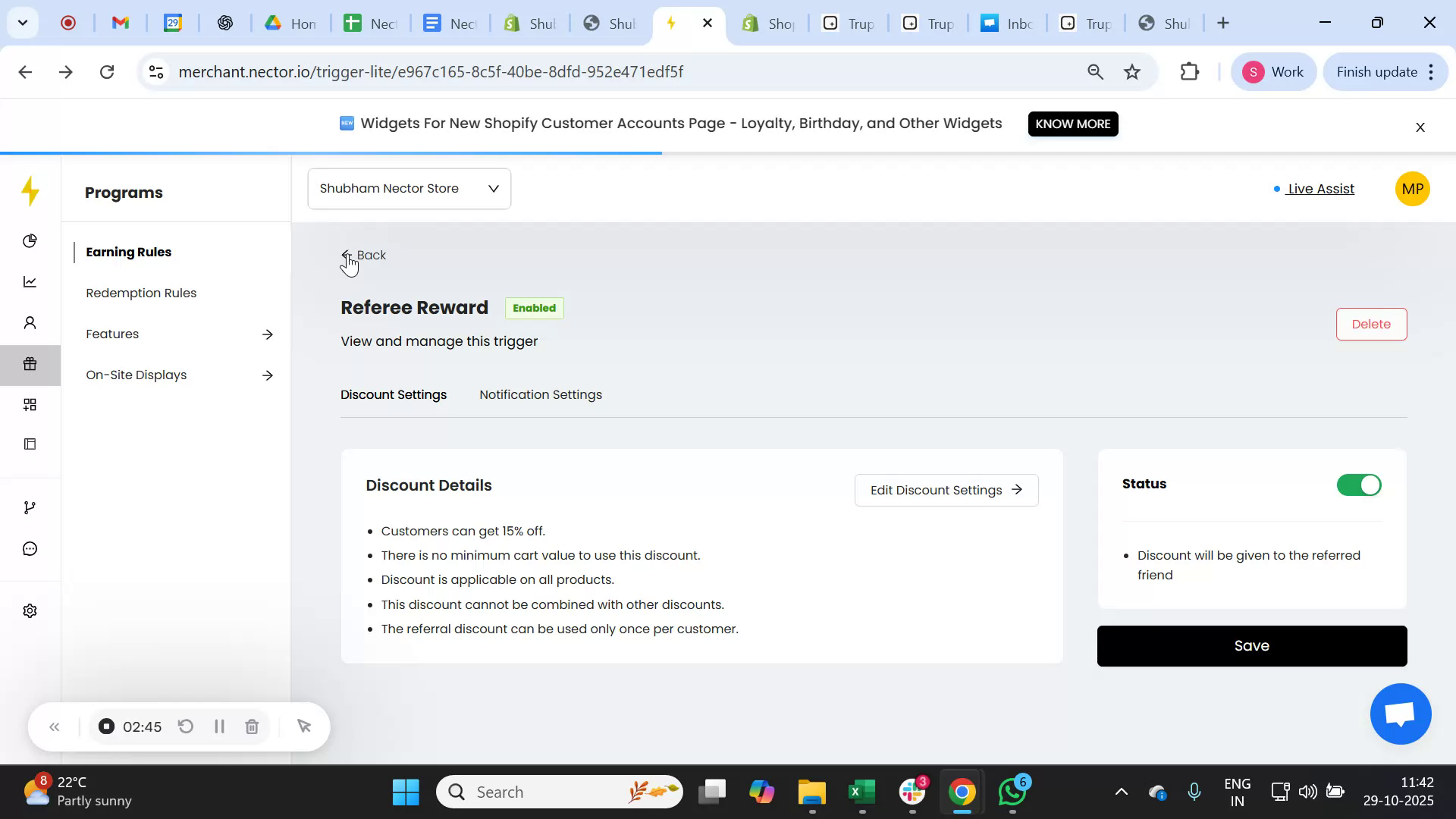Open the integrations branch icon in sidebar
Image resolution: width=1456 pixels, height=819 pixels.
[x=30, y=507]
